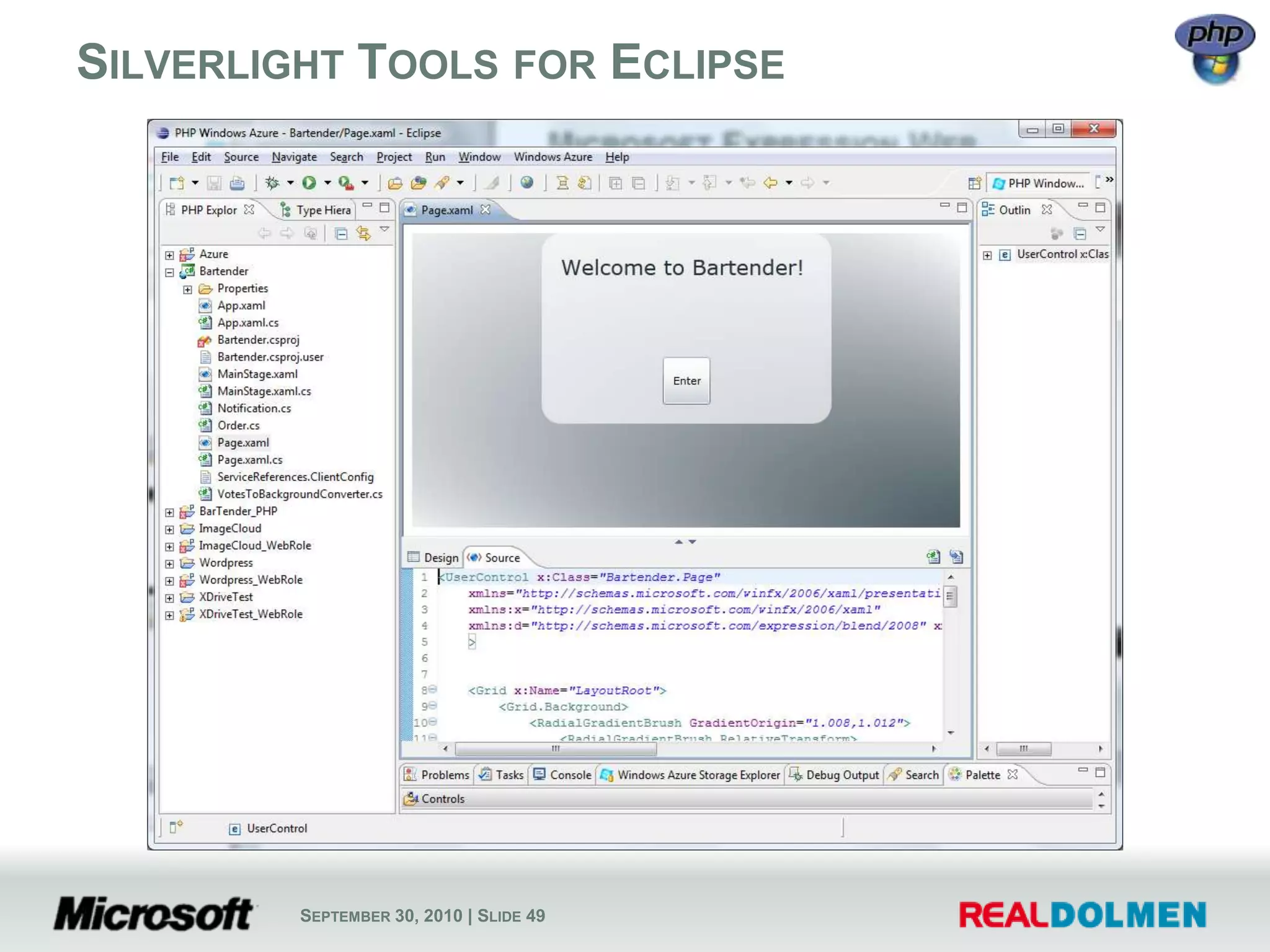Image resolution: width=1270 pixels, height=952 pixels.
Task: Click Collapse All in PHP Explorer
Action: point(341,234)
